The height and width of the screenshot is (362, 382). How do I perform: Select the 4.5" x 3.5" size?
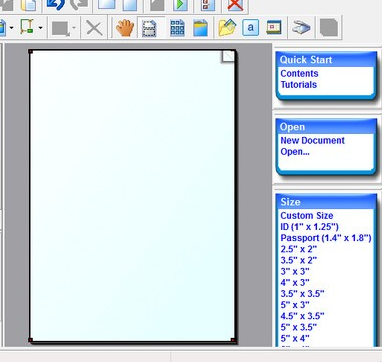(302, 316)
